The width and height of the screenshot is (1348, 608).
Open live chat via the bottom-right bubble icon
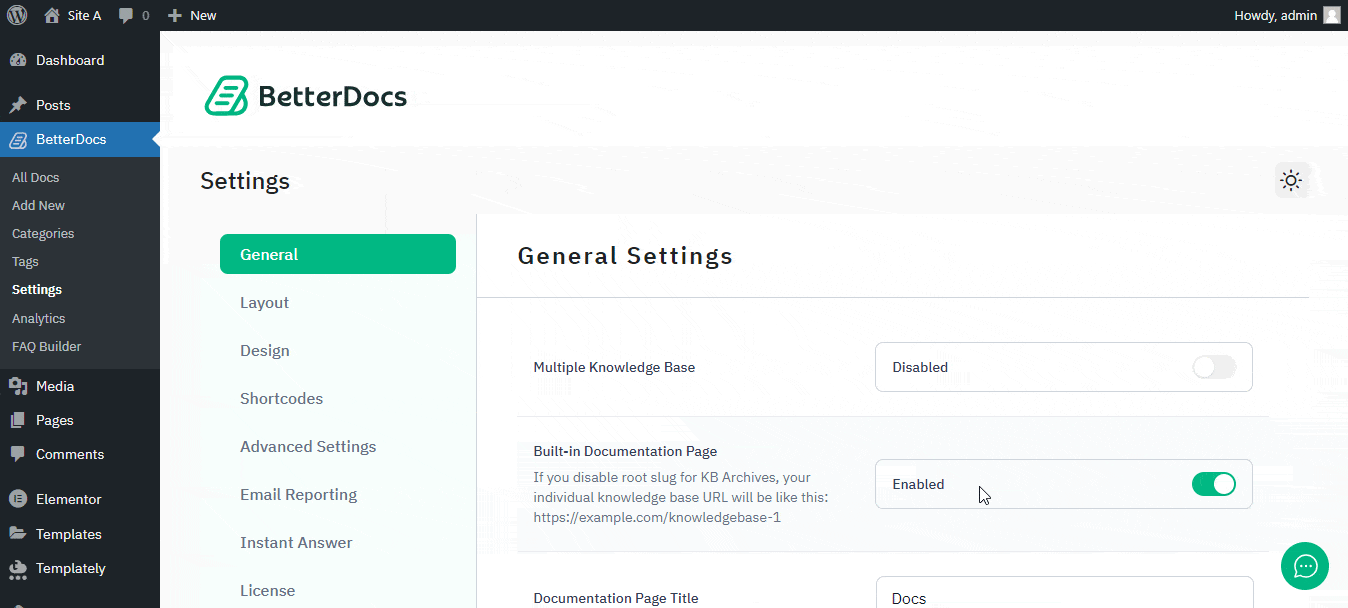coord(1304,566)
